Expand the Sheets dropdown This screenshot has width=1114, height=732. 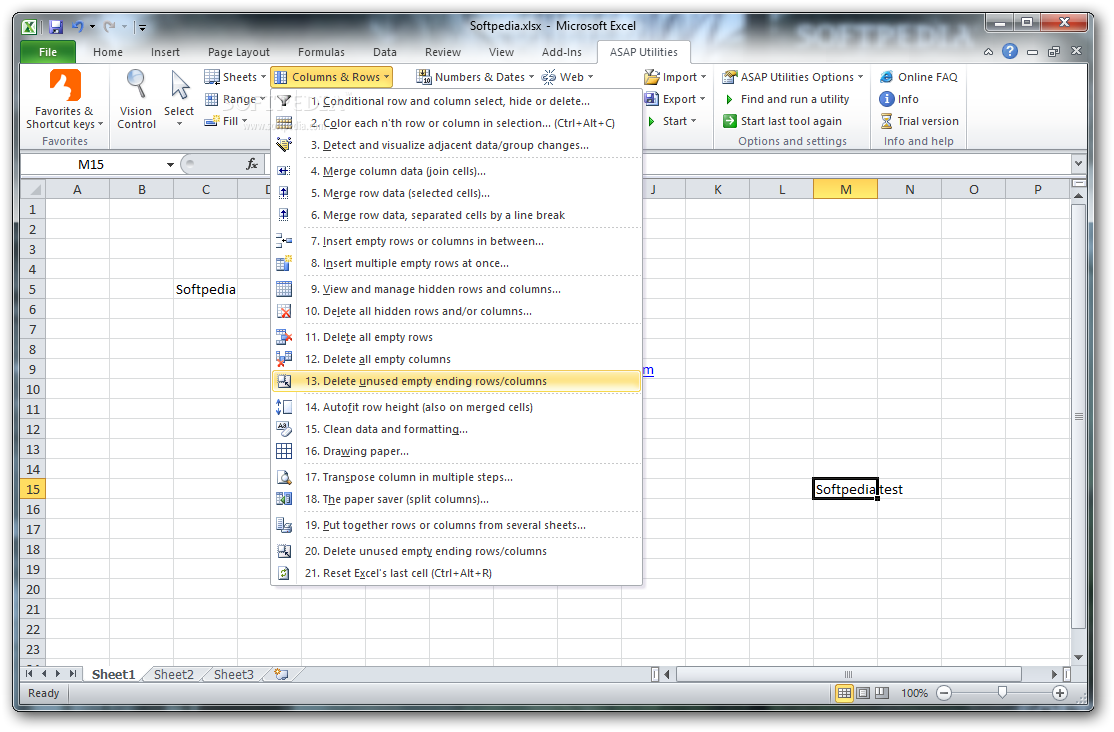pyautogui.click(x=235, y=77)
